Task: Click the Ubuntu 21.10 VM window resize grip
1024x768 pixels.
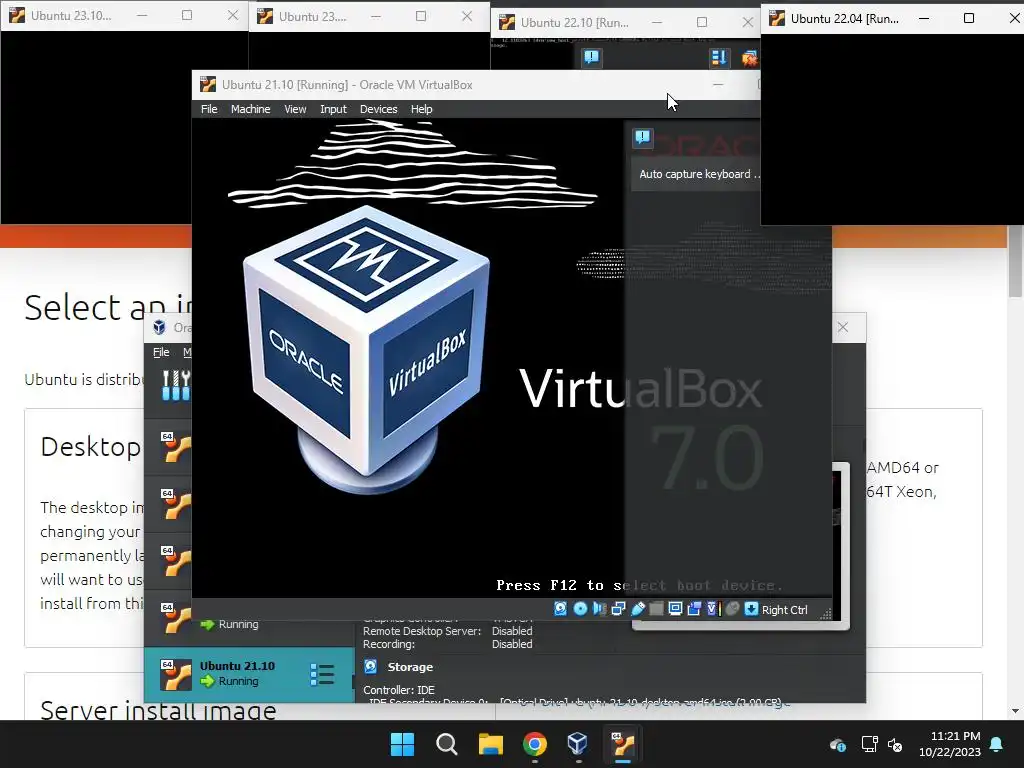Action: point(826,613)
